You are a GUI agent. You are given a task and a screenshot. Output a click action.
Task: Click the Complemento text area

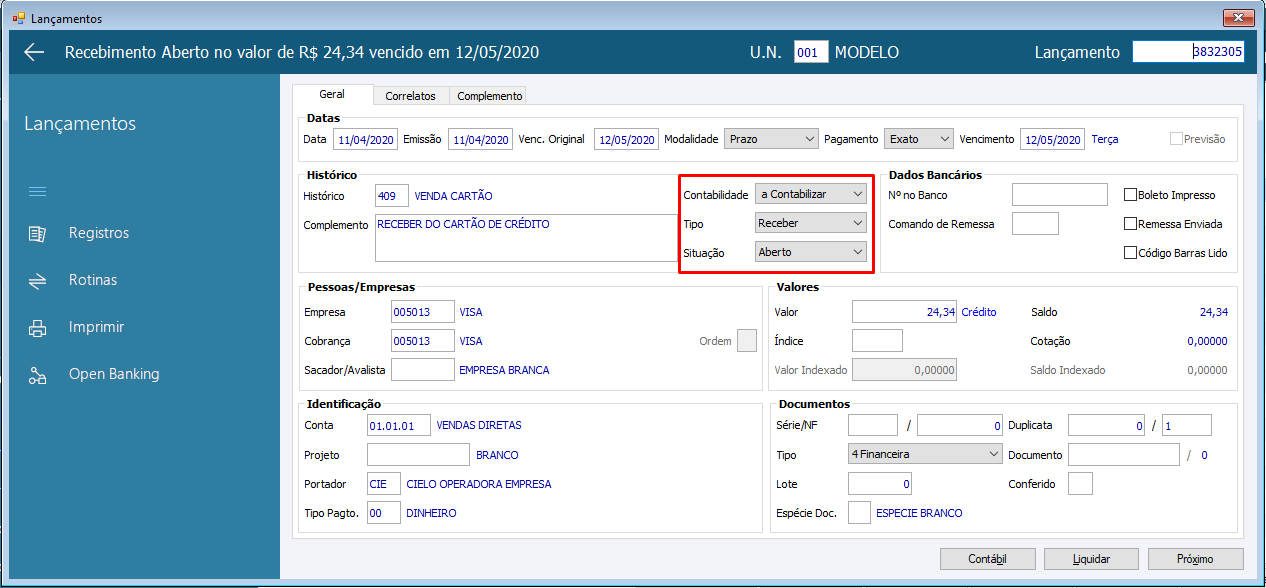coord(526,238)
